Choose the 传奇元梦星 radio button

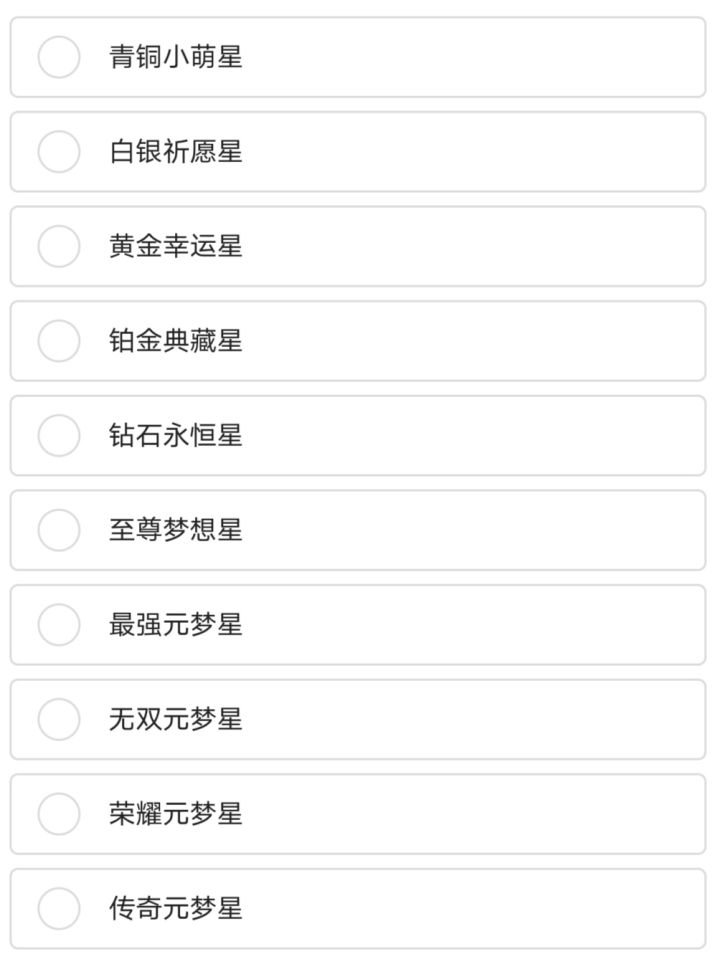click(59, 908)
